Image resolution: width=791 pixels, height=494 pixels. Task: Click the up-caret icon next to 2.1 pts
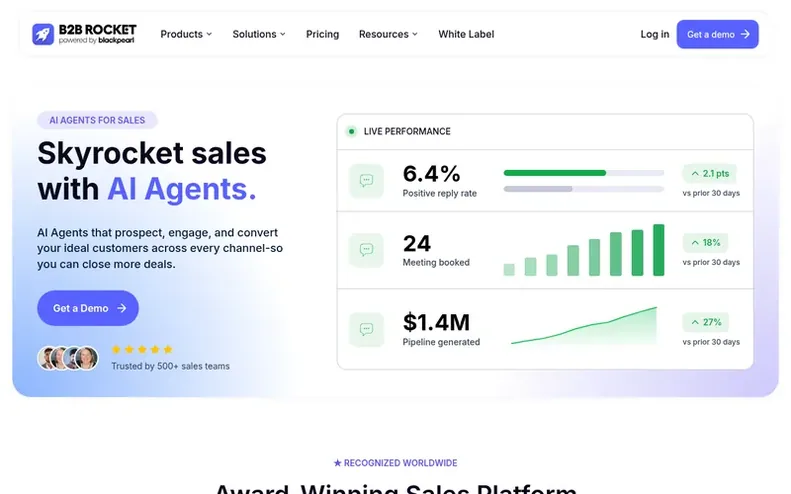(x=695, y=174)
